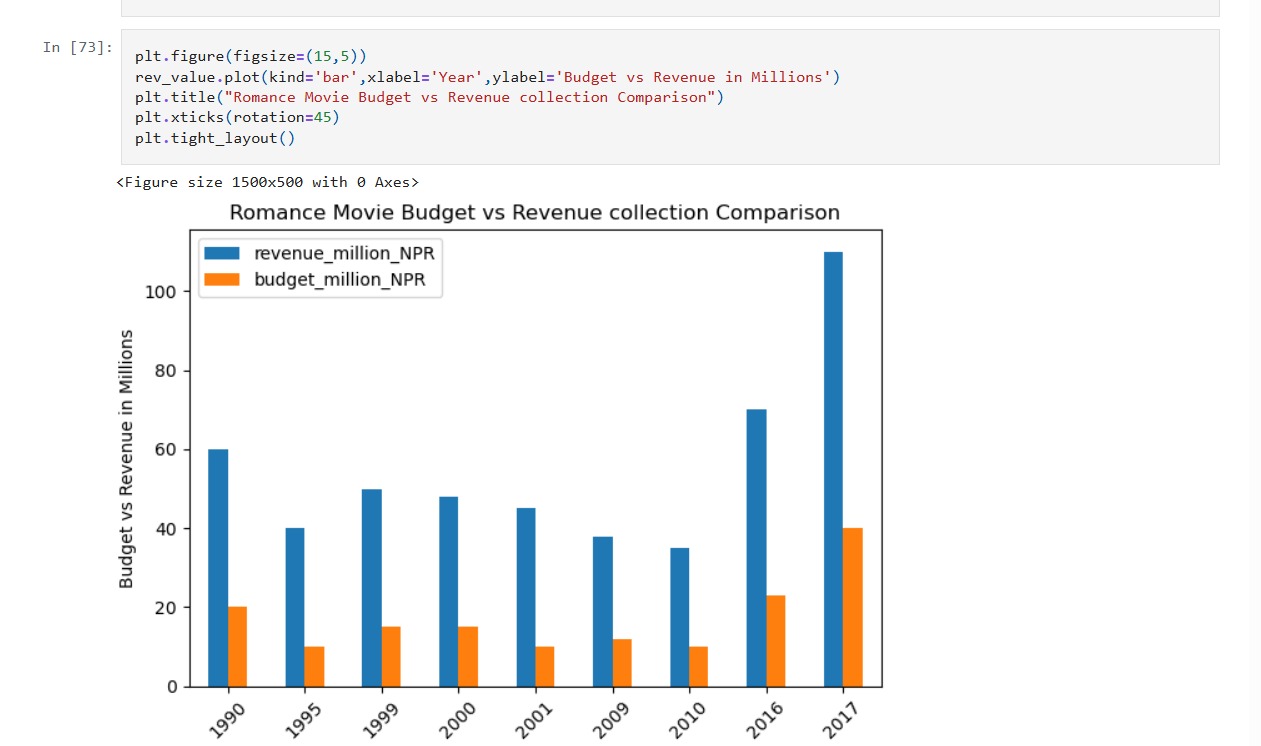Click the 1990 blue revenue bar

[218, 568]
